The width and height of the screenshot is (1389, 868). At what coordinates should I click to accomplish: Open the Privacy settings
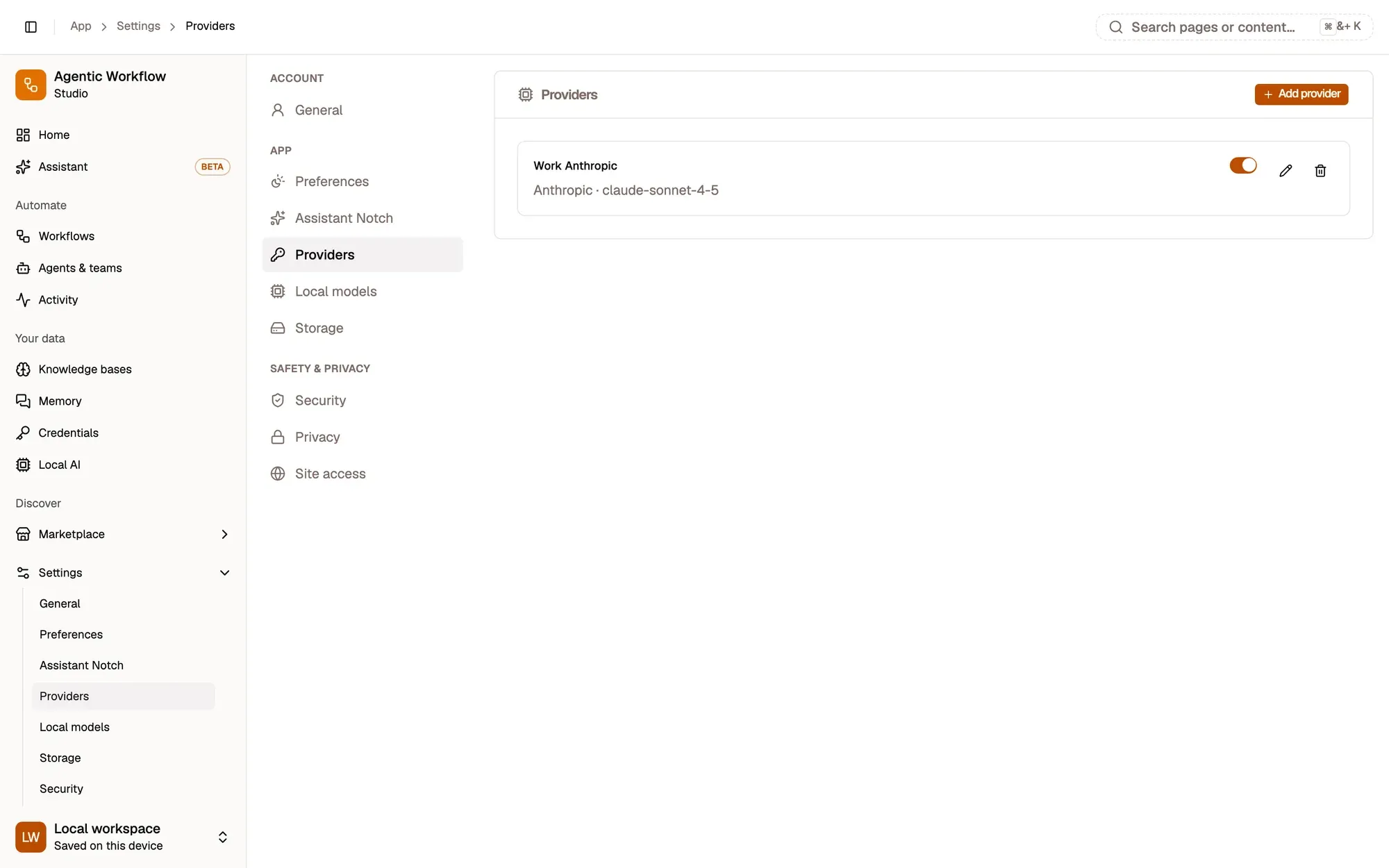[x=363, y=437]
